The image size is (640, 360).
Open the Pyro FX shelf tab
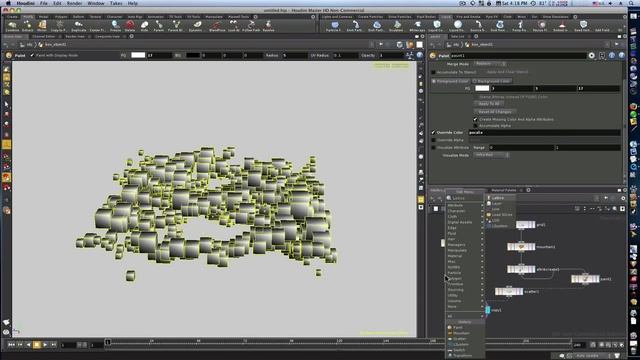pyautogui.click(x=491, y=17)
